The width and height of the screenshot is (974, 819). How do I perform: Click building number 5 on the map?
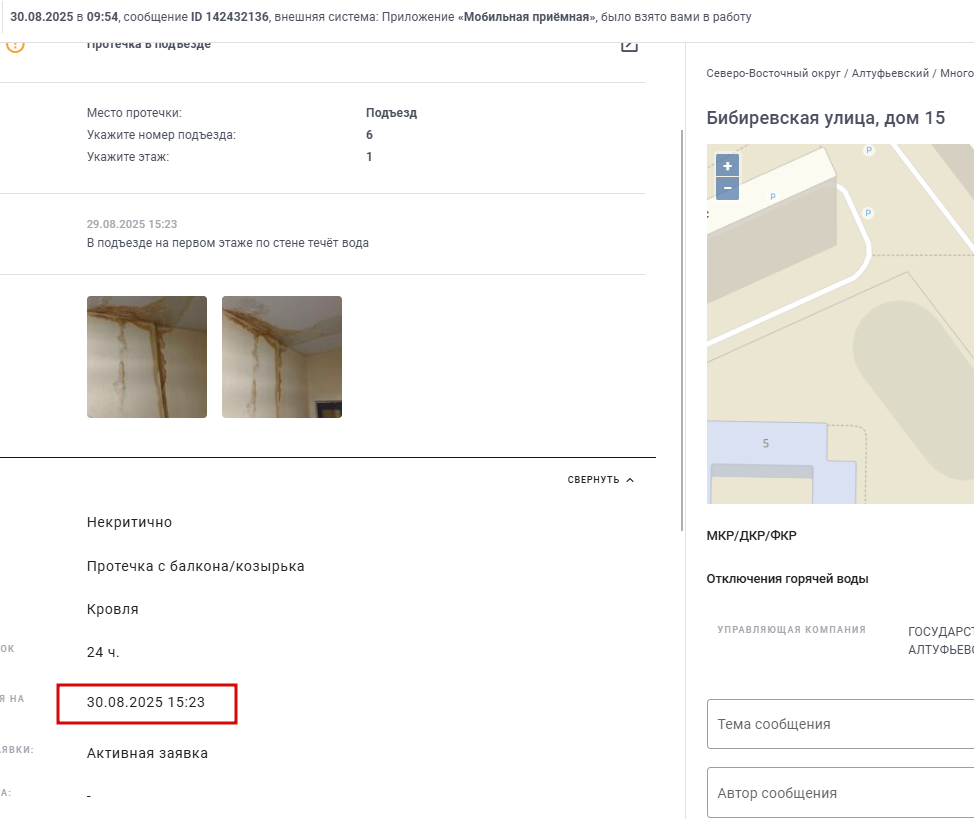[x=766, y=443]
